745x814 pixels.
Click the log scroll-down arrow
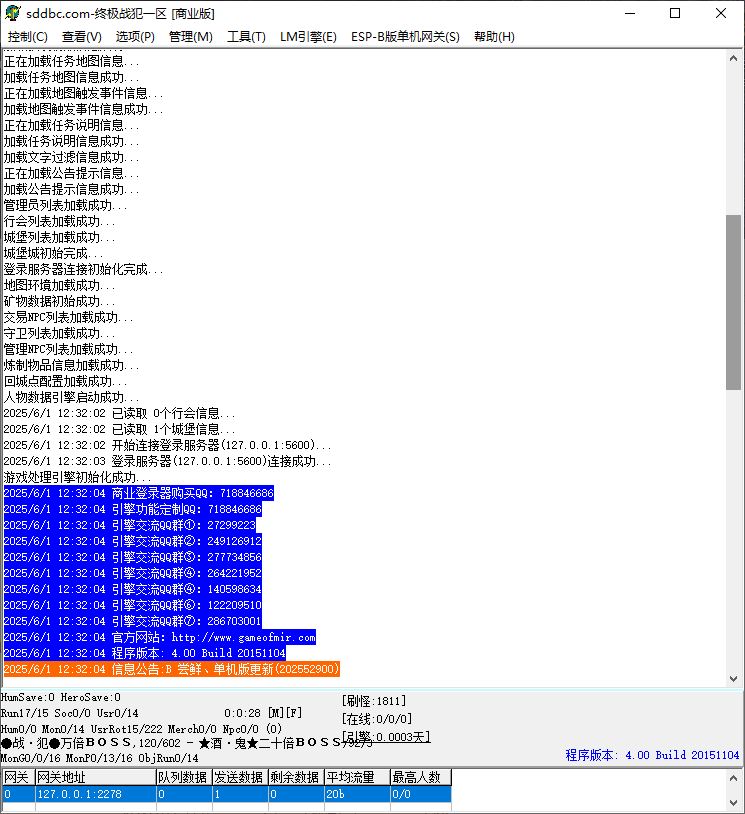733,679
